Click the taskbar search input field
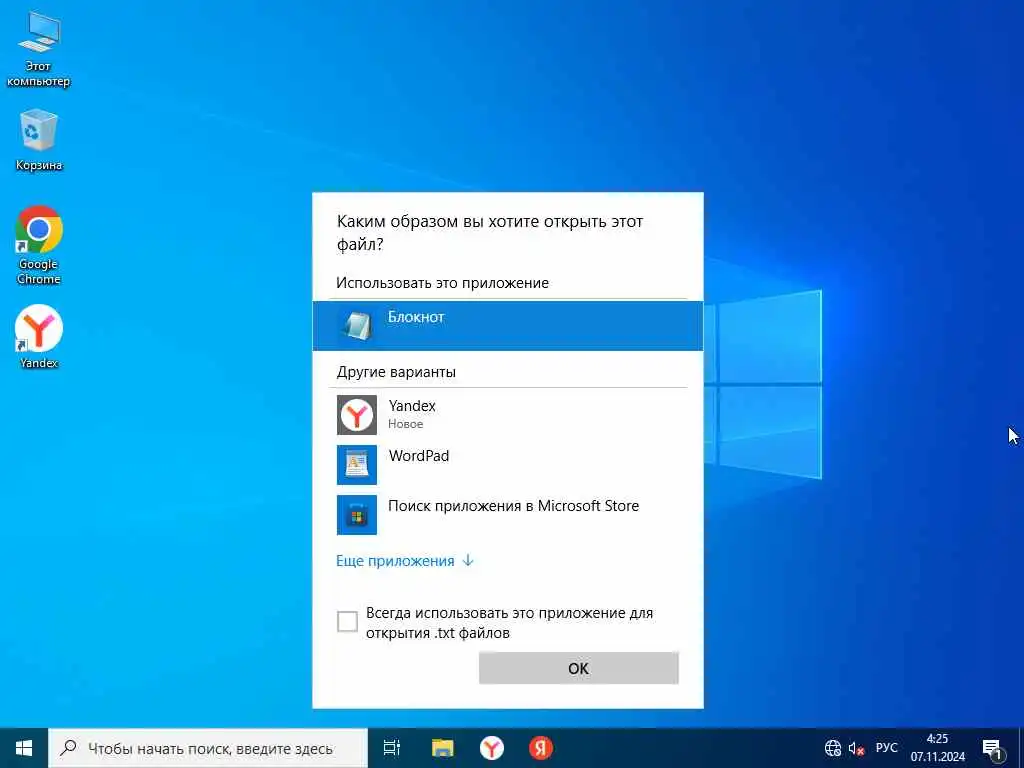This screenshot has width=1024, height=768. click(208, 748)
